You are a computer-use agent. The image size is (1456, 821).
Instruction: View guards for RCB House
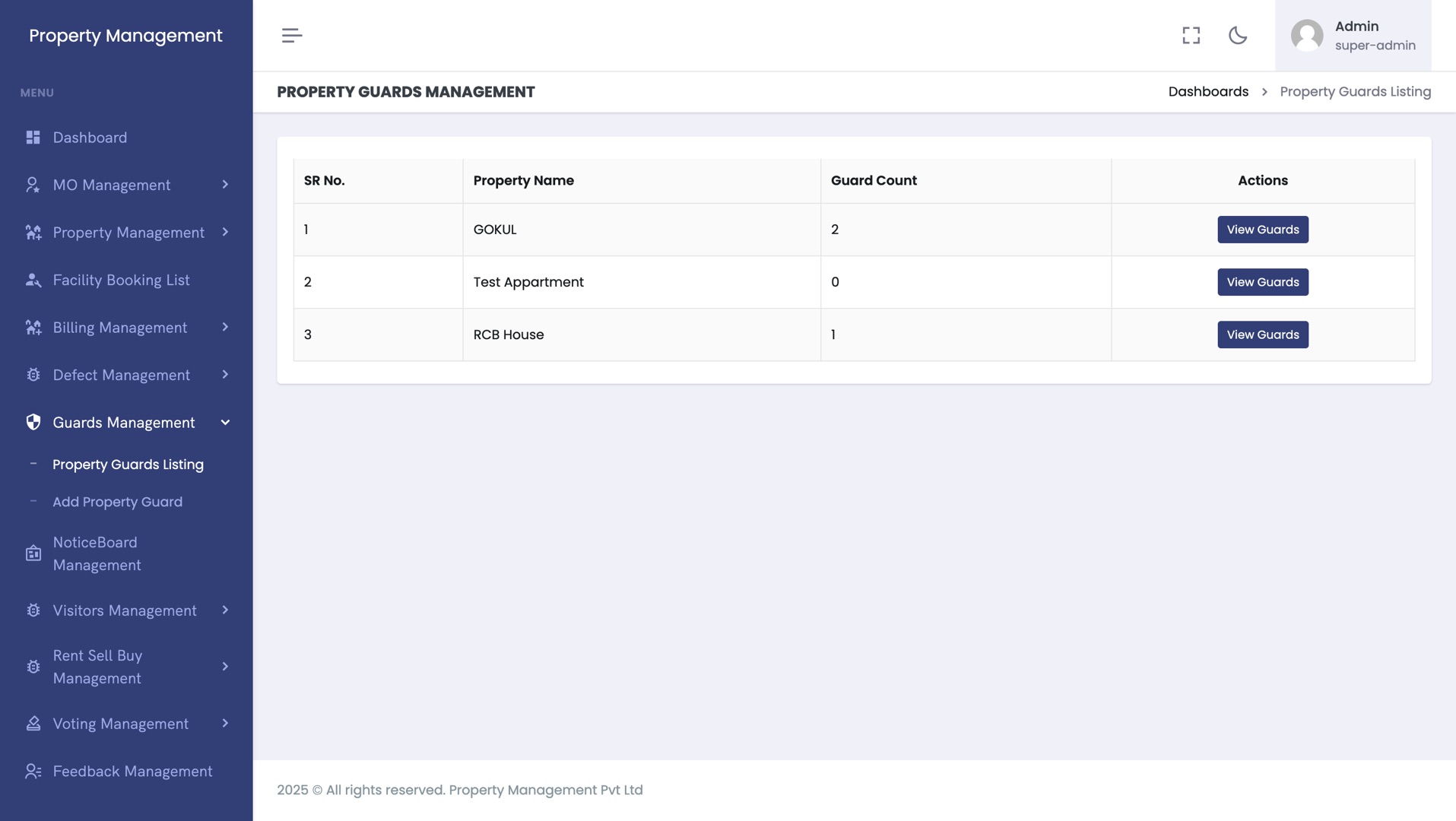point(1262,334)
